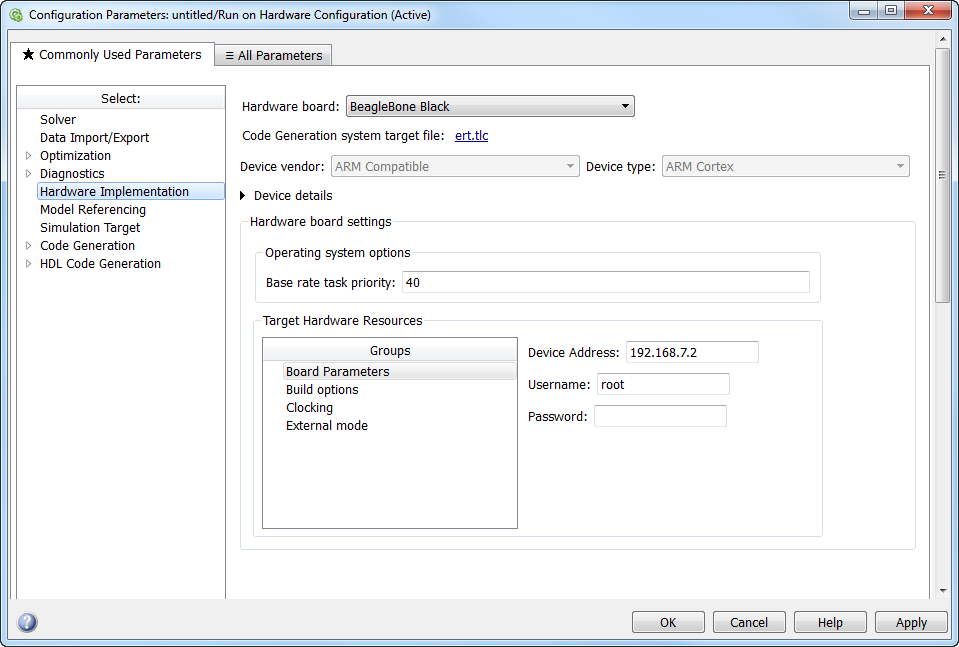Expand the Code Generation tree node

tap(28, 246)
